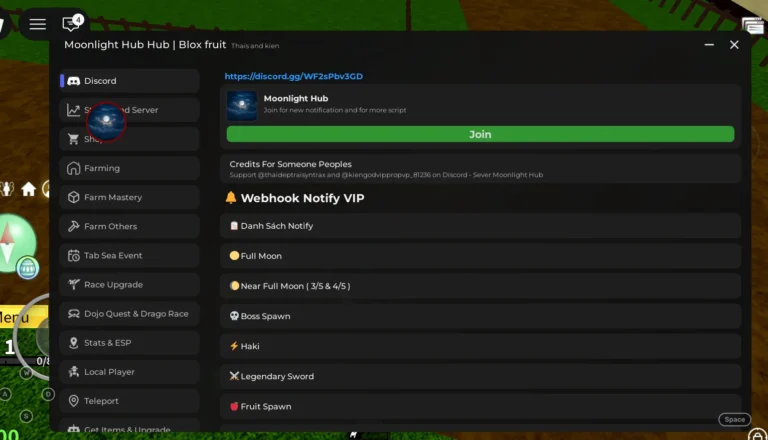Image resolution: width=768 pixels, height=440 pixels.
Task: Click the Dojo Quest swords icon
Action: click(73, 314)
